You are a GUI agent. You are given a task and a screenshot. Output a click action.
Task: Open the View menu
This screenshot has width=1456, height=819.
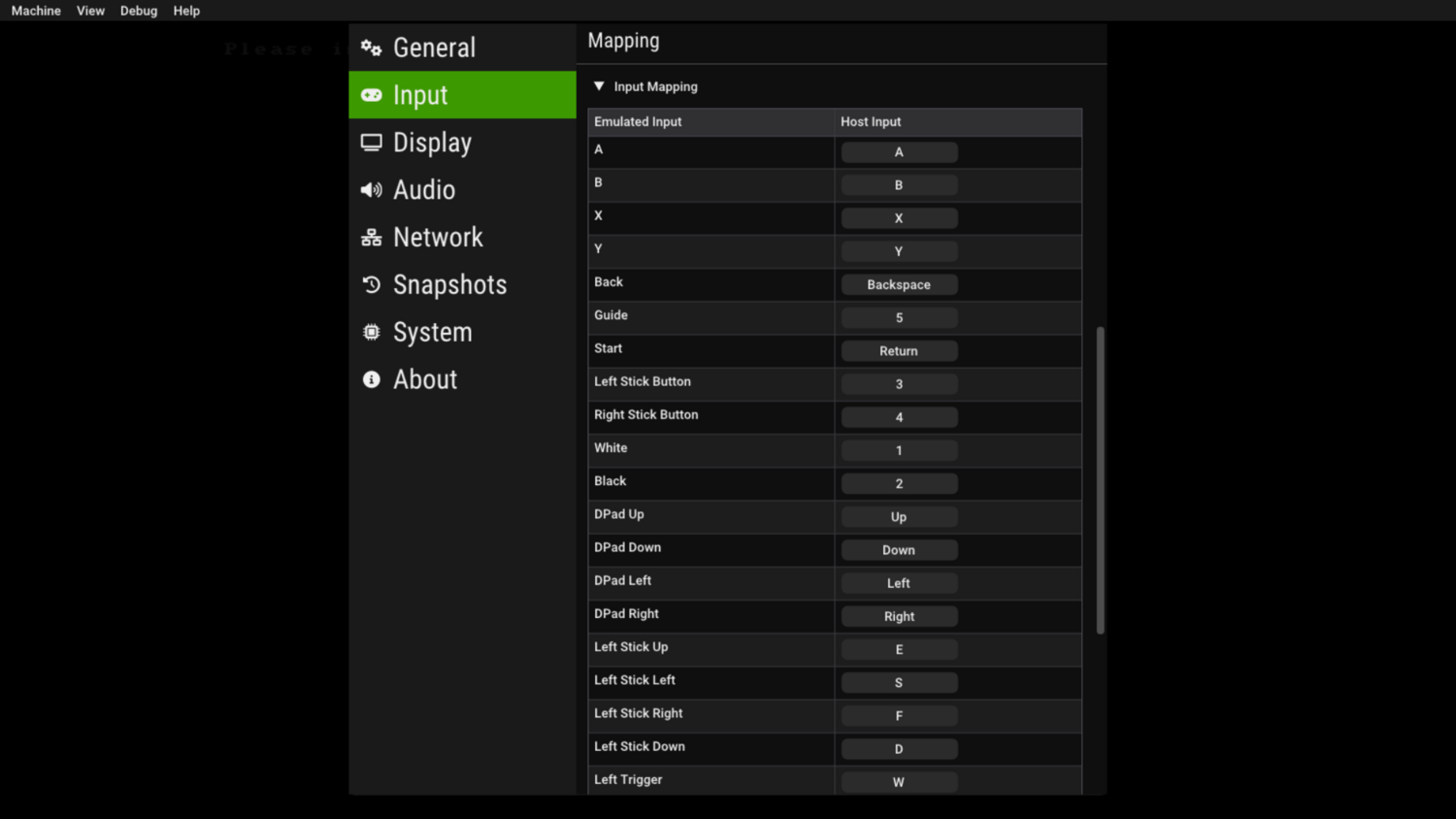click(x=90, y=11)
